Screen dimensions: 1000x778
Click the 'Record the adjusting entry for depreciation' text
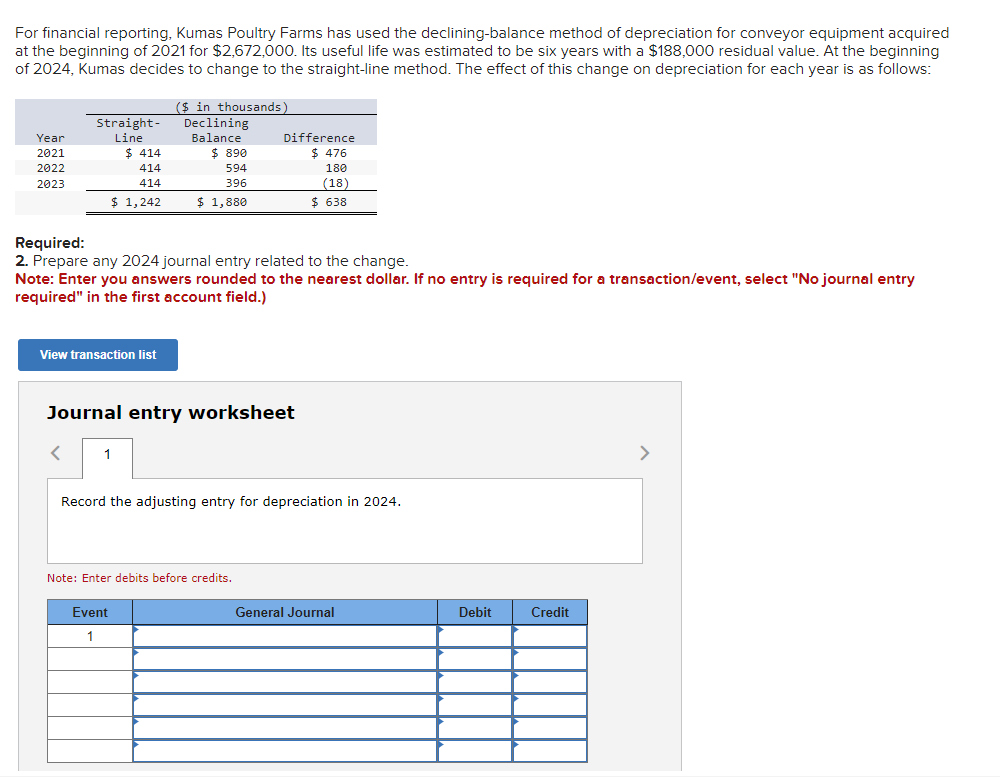pos(231,501)
